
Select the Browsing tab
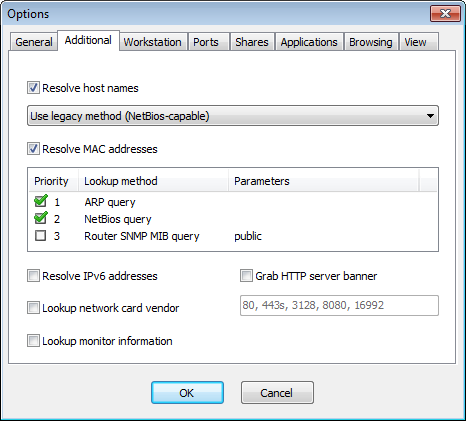[371, 42]
